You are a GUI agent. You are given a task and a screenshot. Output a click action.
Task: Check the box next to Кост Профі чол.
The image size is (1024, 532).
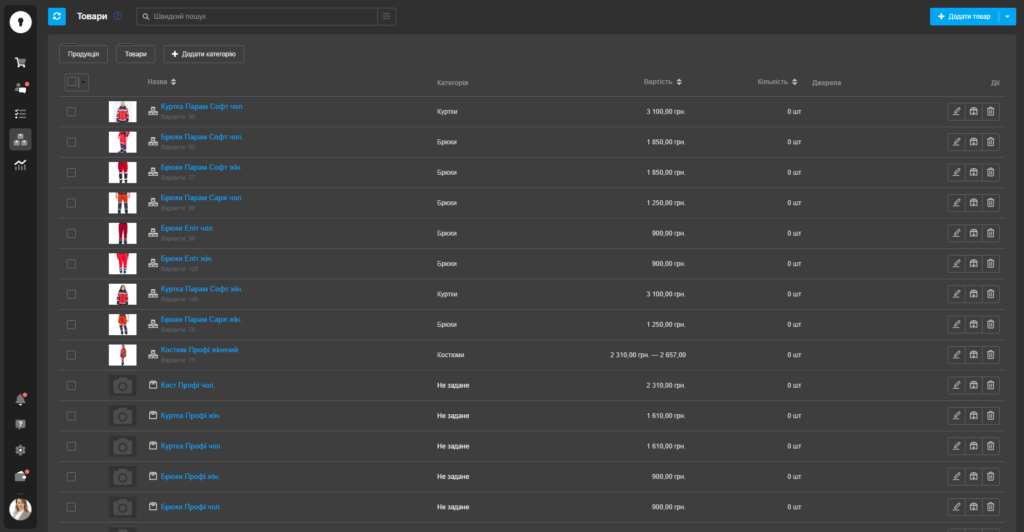(x=71, y=385)
